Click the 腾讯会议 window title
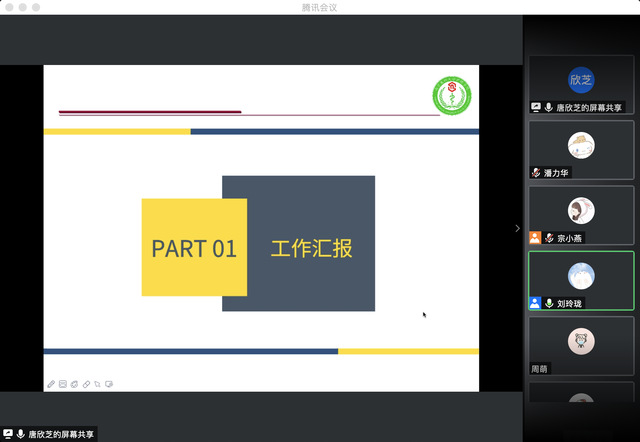Viewport: 640px width, 442px height. [x=319, y=7]
